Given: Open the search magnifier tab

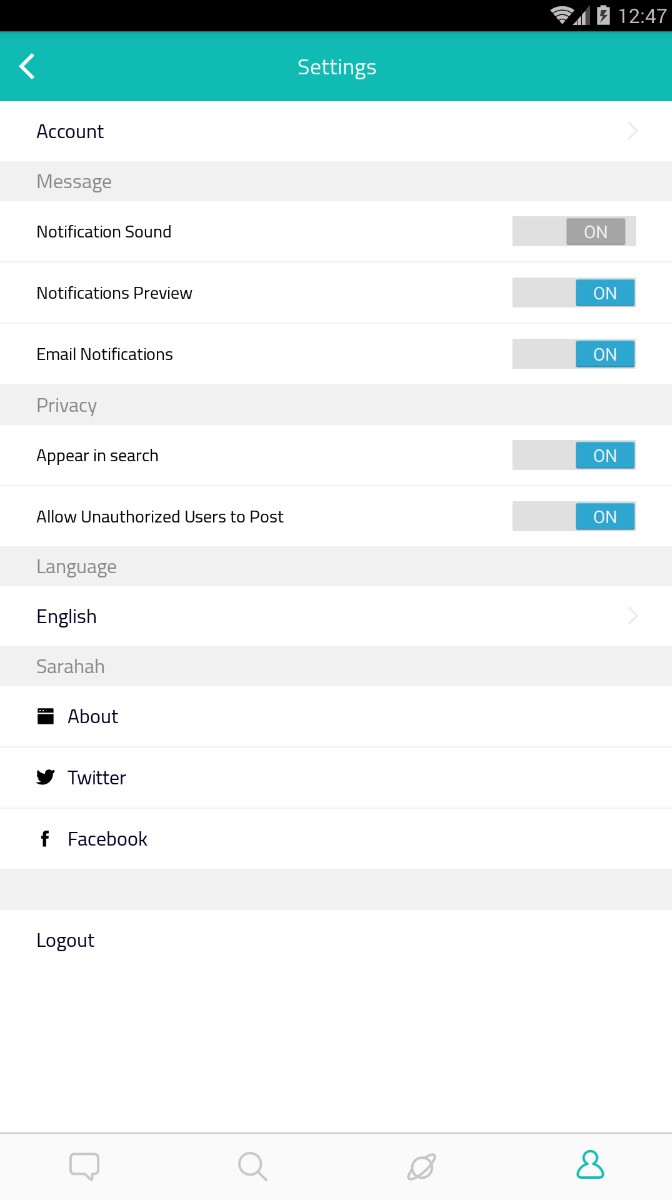Looking at the screenshot, I should [252, 1166].
